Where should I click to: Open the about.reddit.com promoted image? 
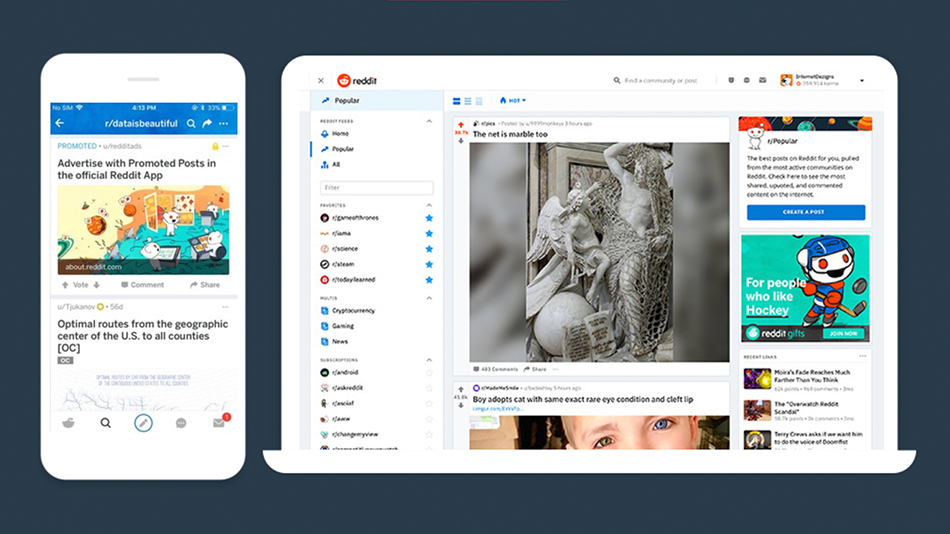coord(144,230)
